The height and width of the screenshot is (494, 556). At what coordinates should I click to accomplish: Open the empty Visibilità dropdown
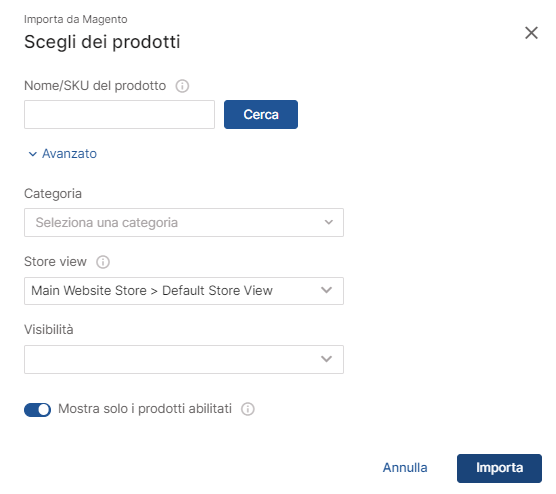point(184,359)
